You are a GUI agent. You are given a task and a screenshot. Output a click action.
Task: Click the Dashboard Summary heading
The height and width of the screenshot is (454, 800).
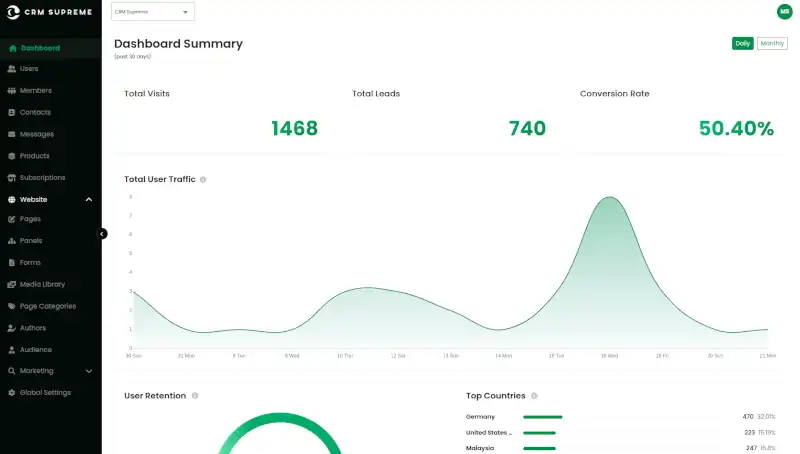(179, 44)
